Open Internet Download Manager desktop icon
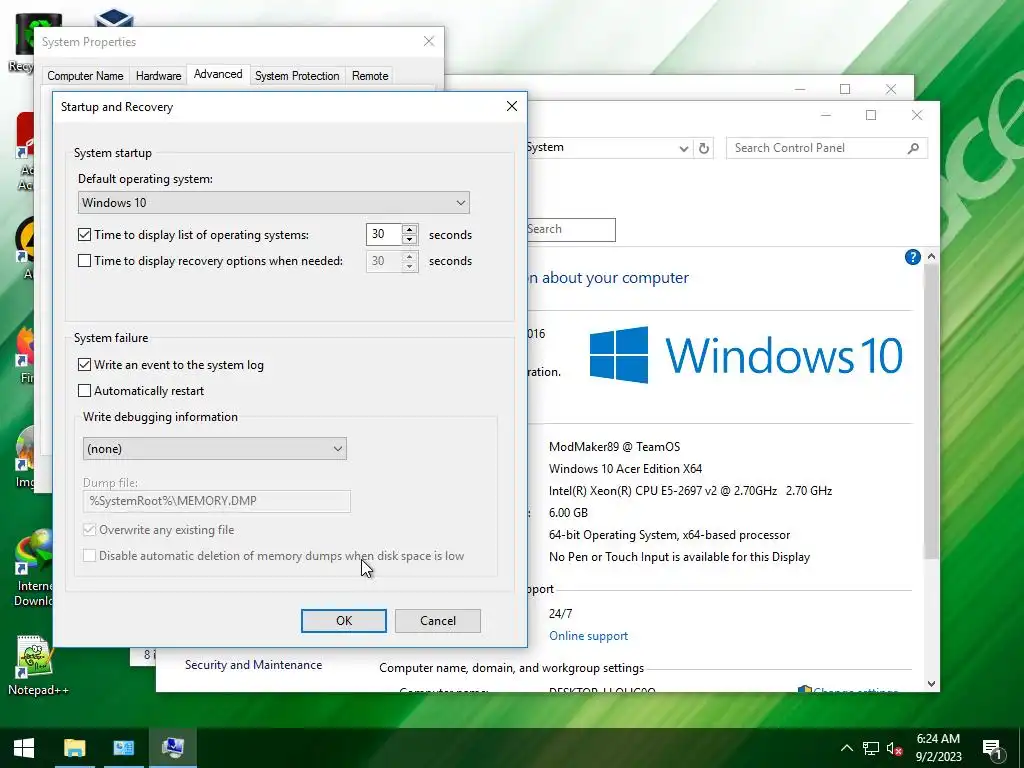This screenshot has width=1024, height=768. pyautogui.click(x=33, y=569)
